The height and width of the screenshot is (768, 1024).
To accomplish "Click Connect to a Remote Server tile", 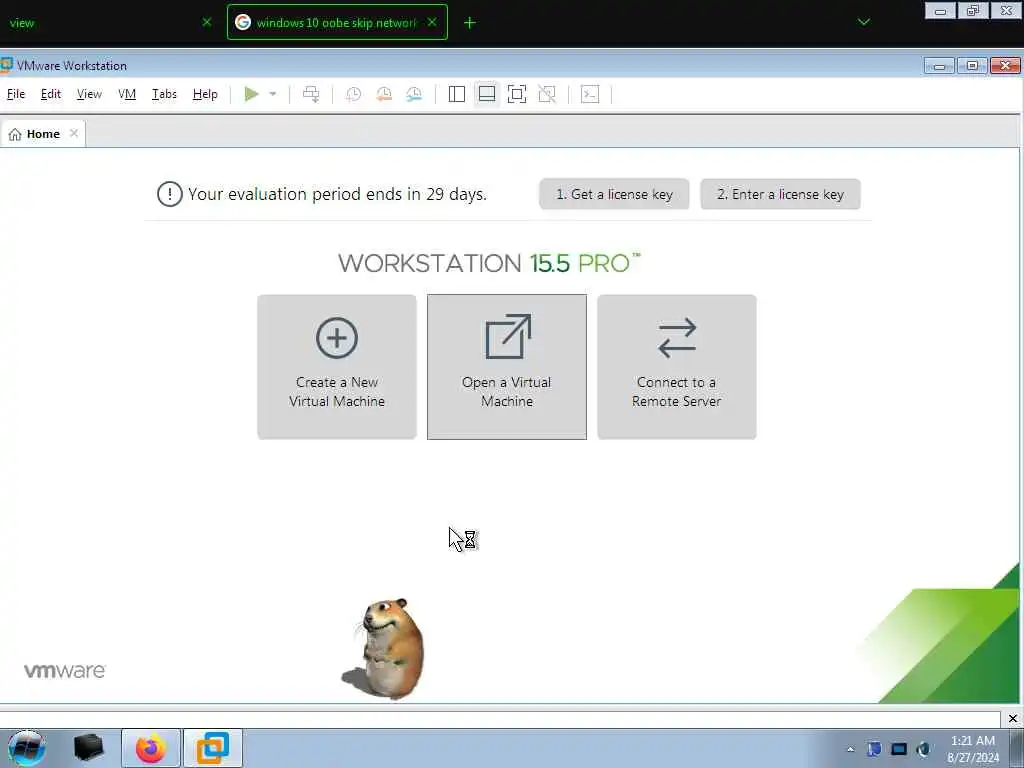I will (x=677, y=367).
